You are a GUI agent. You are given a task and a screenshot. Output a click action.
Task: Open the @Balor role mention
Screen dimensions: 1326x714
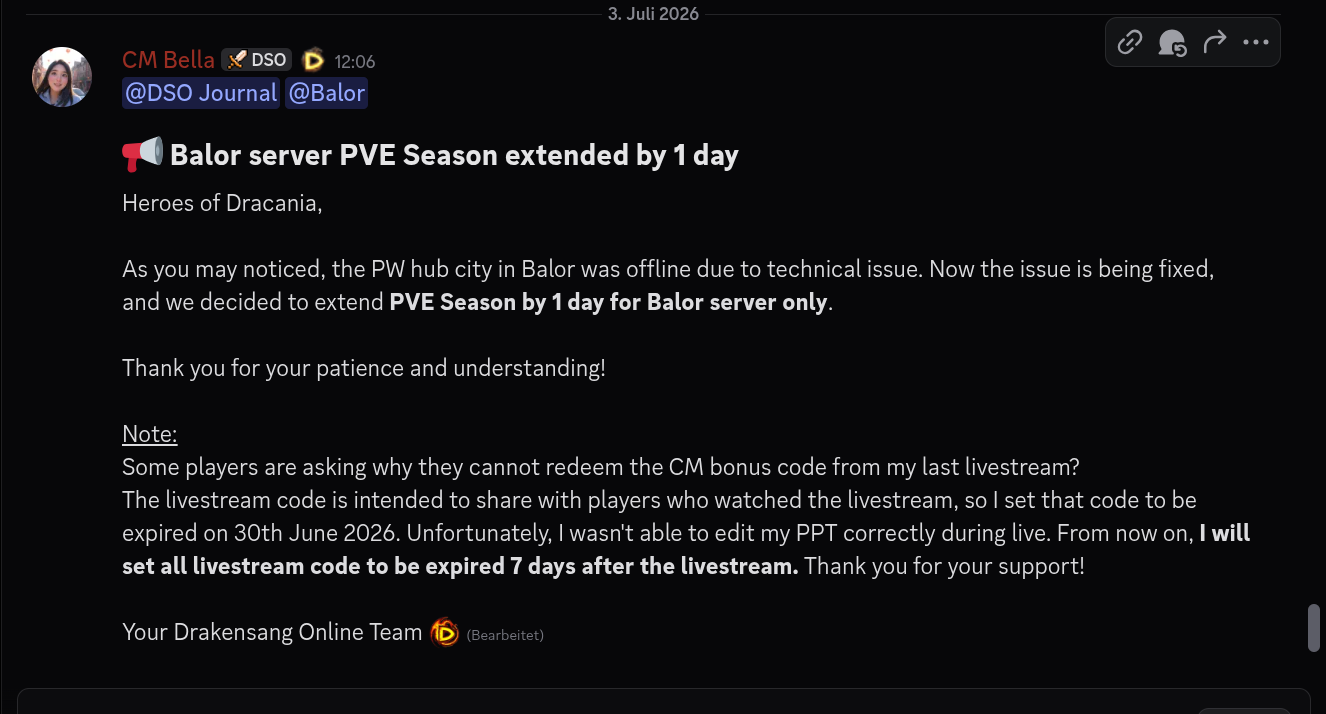327,94
